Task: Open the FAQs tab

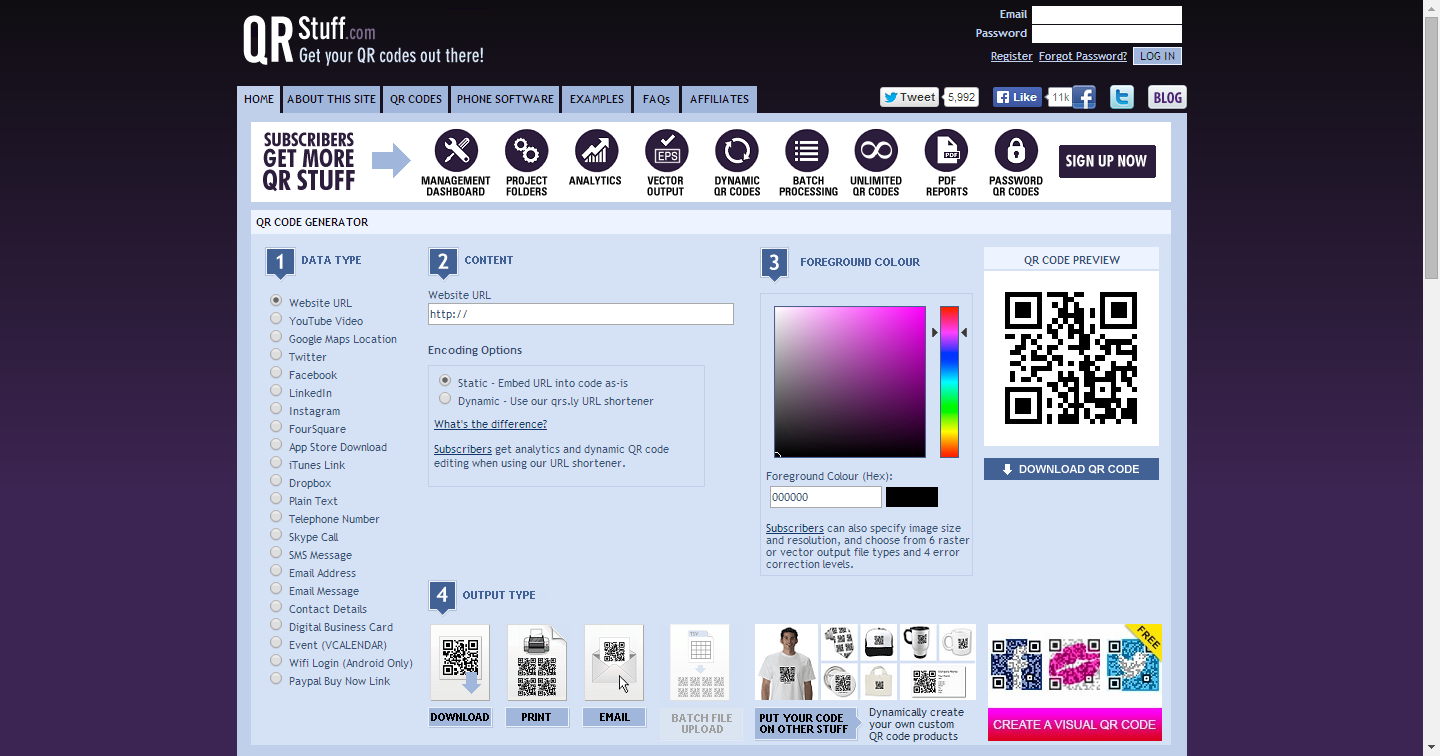Action: point(656,99)
